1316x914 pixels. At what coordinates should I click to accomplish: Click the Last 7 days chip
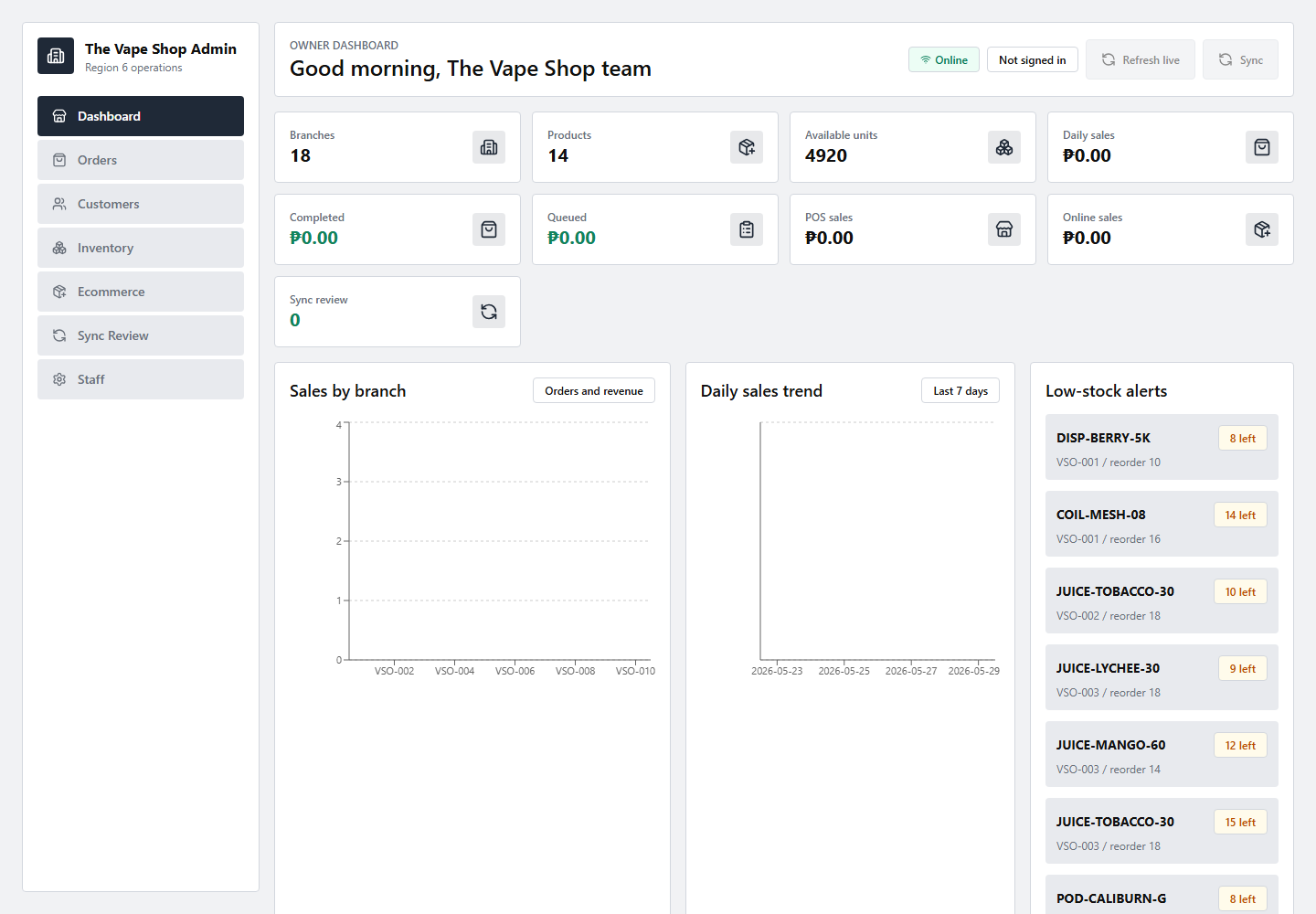point(960,390)
